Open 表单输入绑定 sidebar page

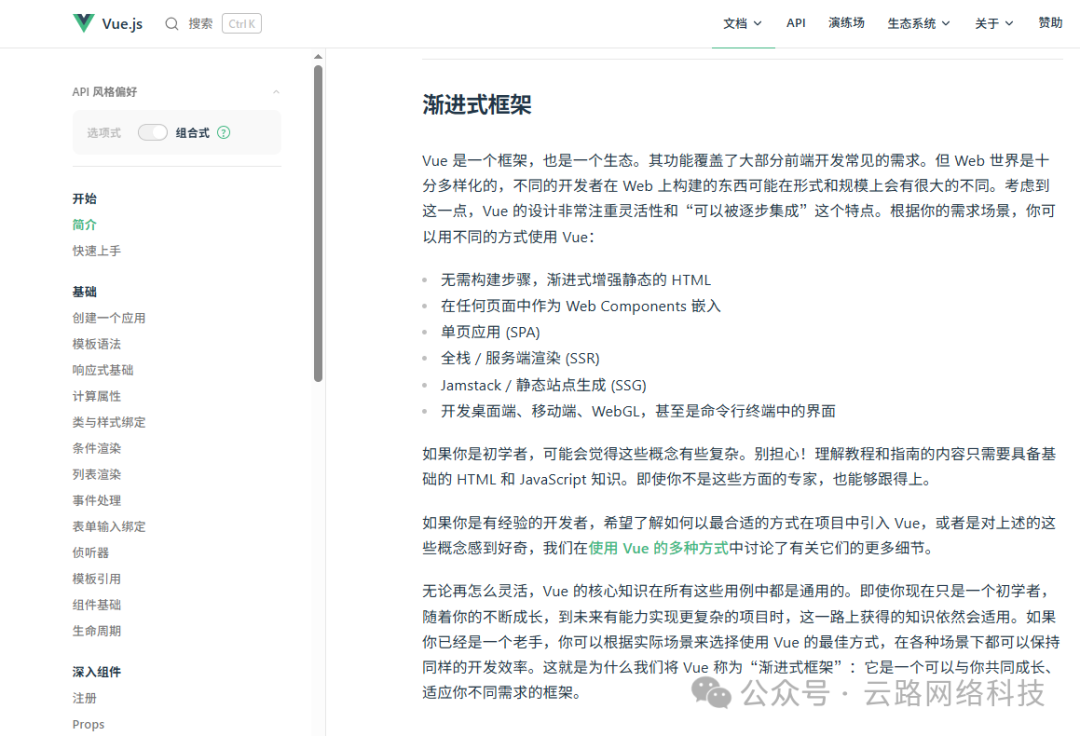pos(109,527)
